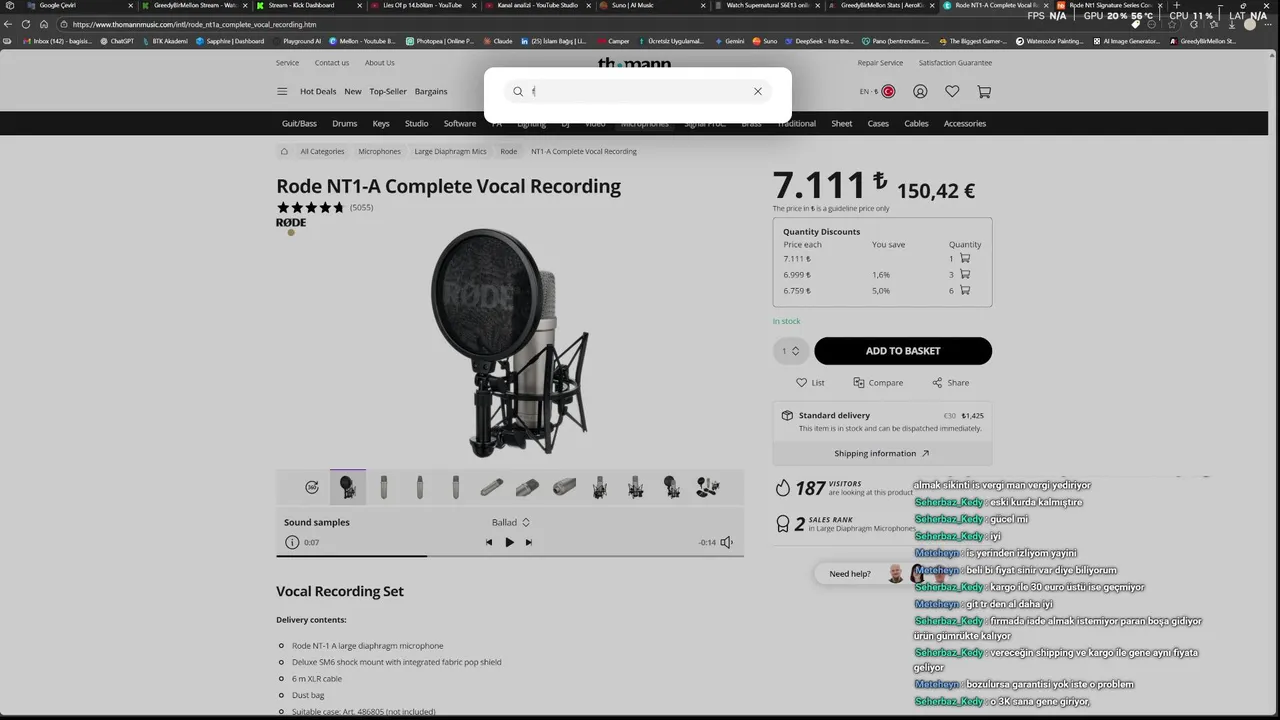Open Bargains menu item
1280x720 pixels.
[x=431, y=91]
